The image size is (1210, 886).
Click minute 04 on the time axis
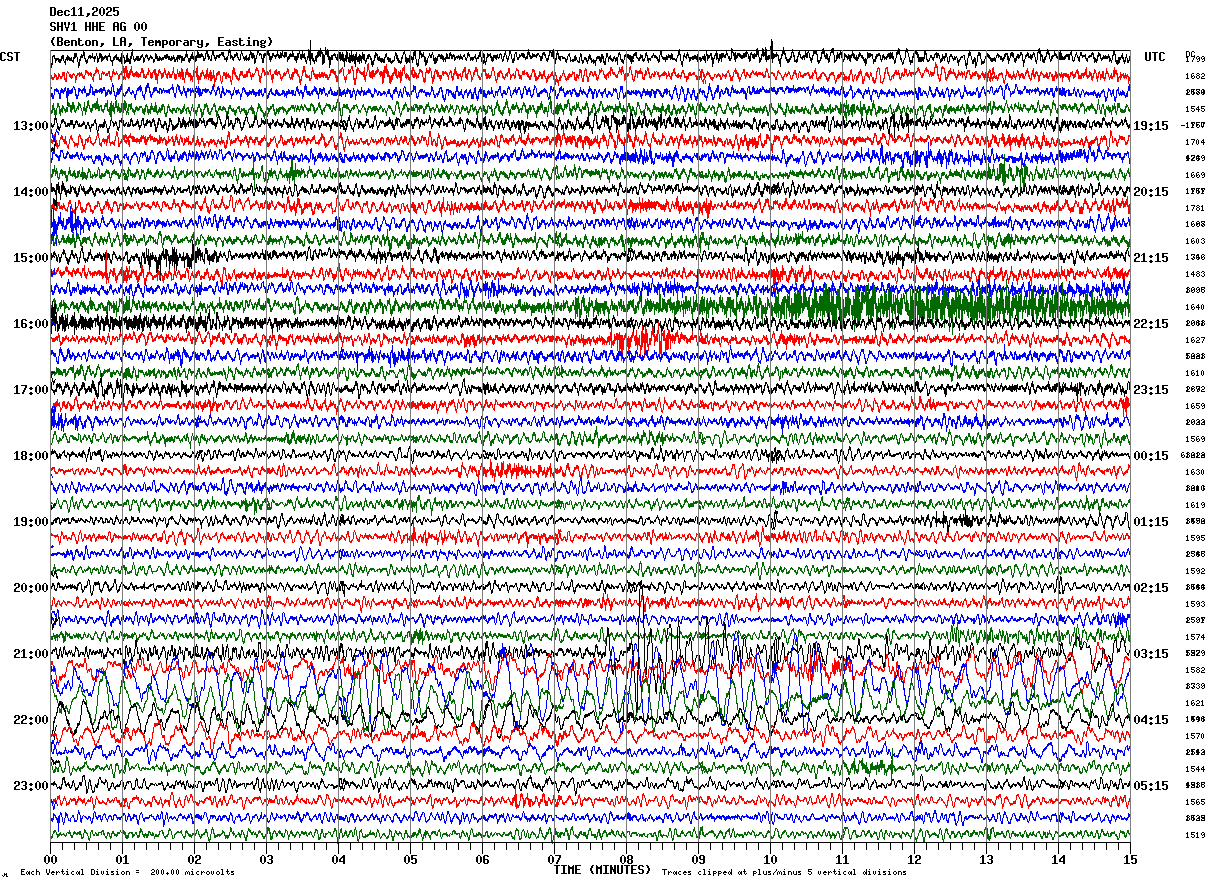coord(338,859)
